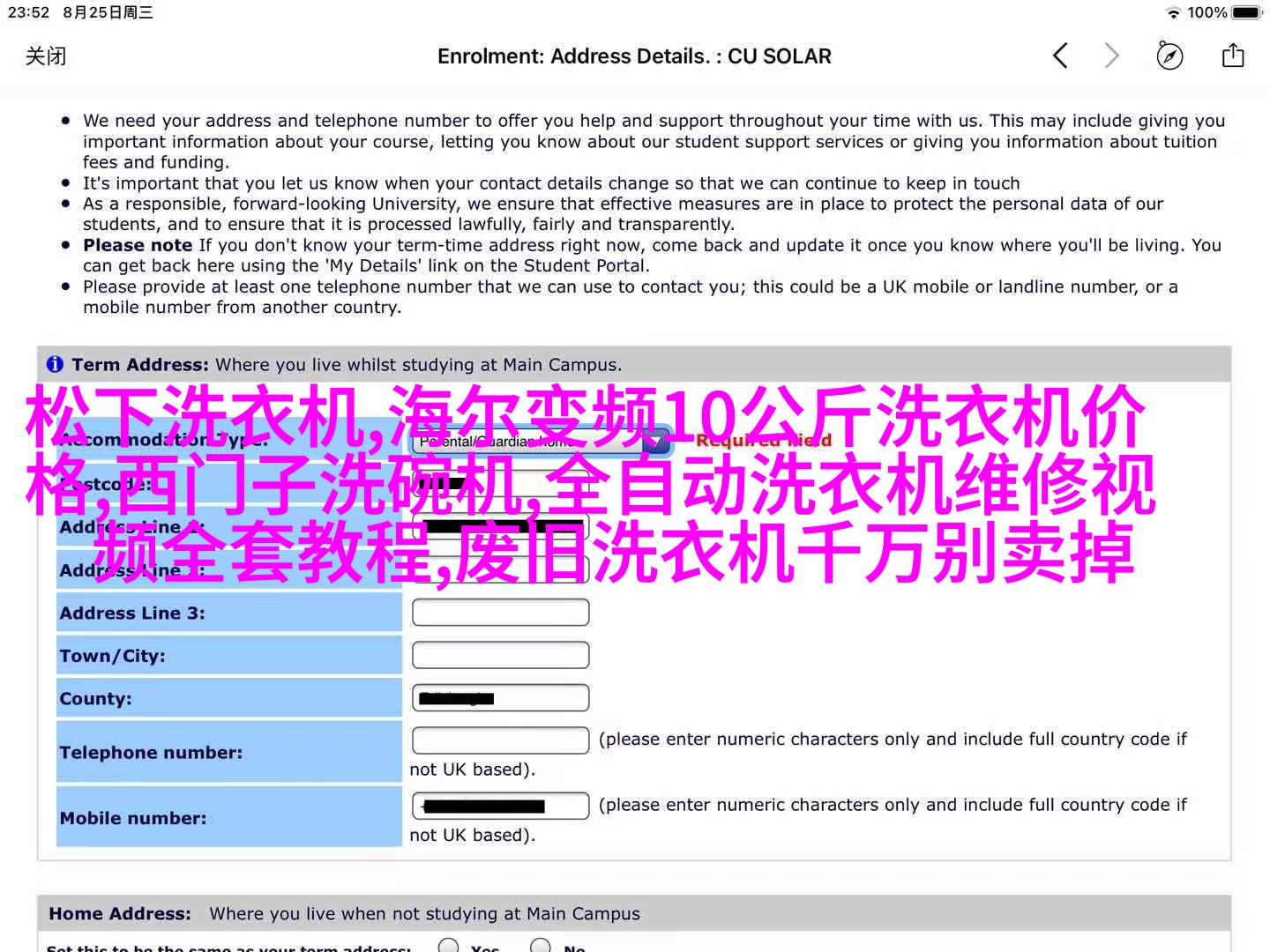The height and width of the screenshot is (952, 1270).
Task: Click the Mobile number input field
Action: (x=500, y=806)
